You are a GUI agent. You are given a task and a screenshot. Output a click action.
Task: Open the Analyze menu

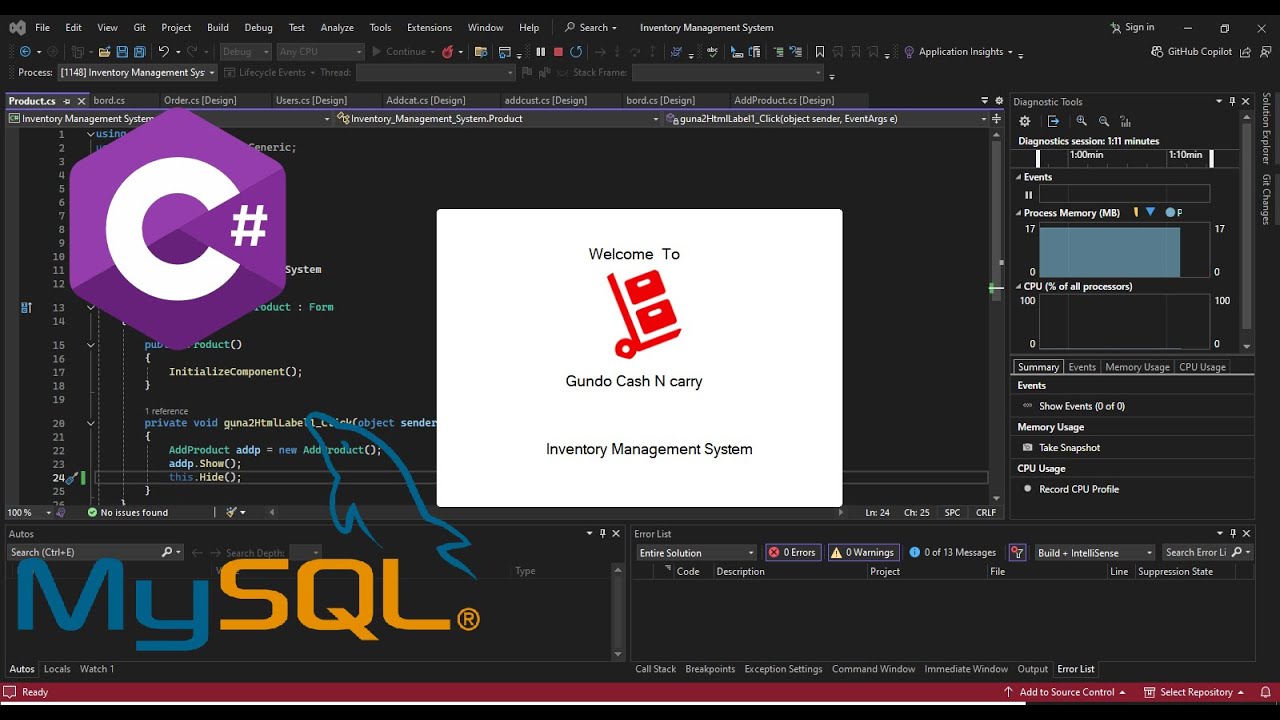337,28
